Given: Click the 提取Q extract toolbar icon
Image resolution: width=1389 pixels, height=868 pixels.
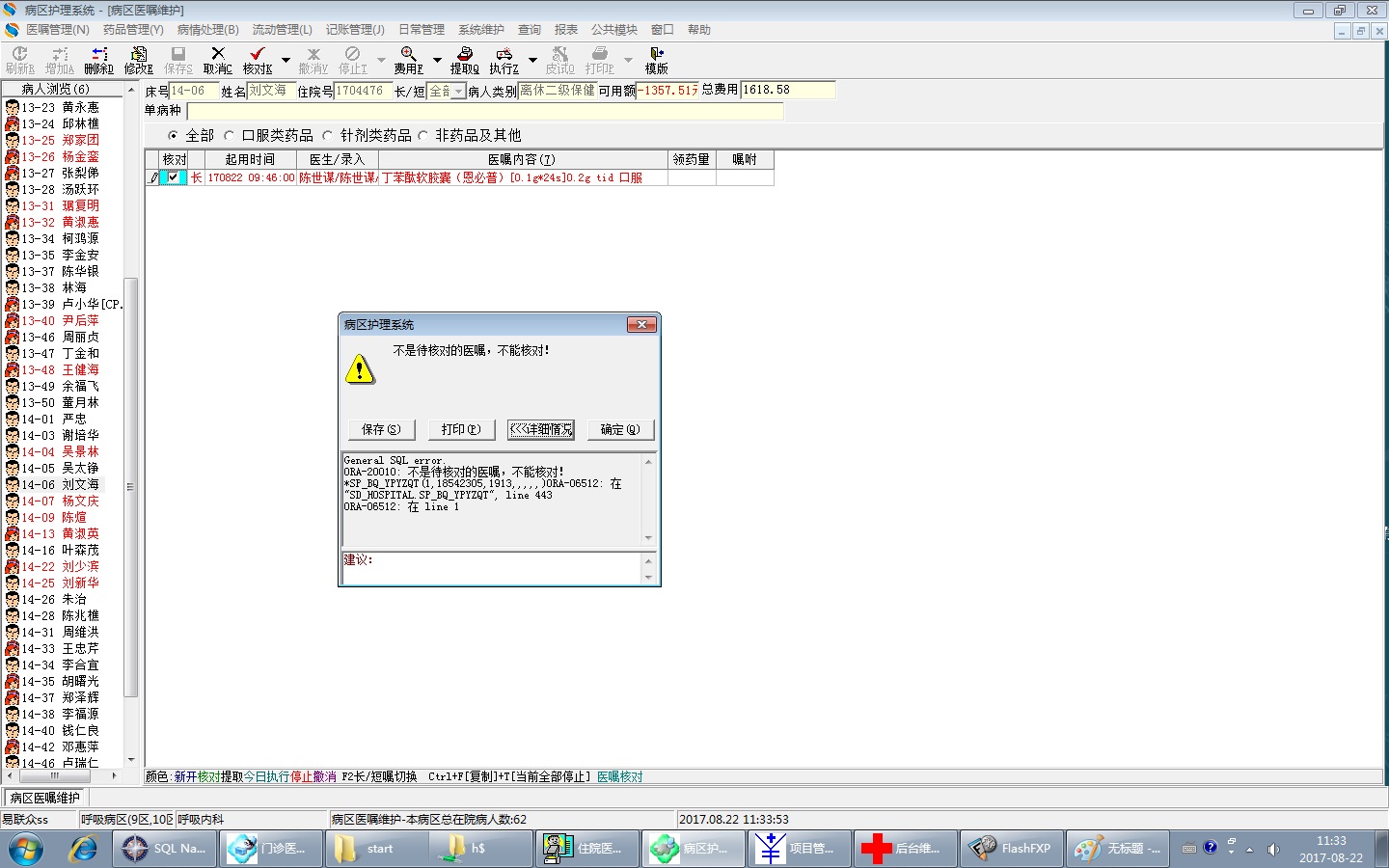Looking at the screenshot, I should (464, 60).
